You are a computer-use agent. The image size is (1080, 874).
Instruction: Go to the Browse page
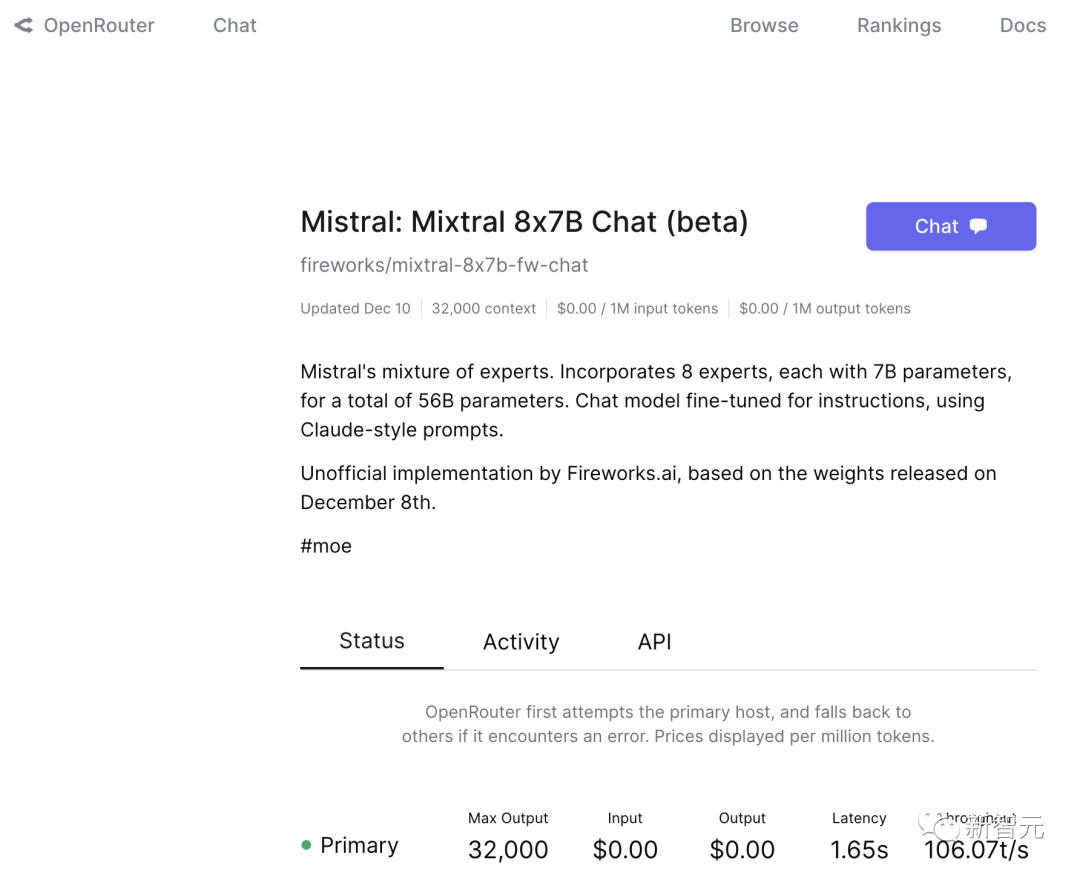[764, 26]
